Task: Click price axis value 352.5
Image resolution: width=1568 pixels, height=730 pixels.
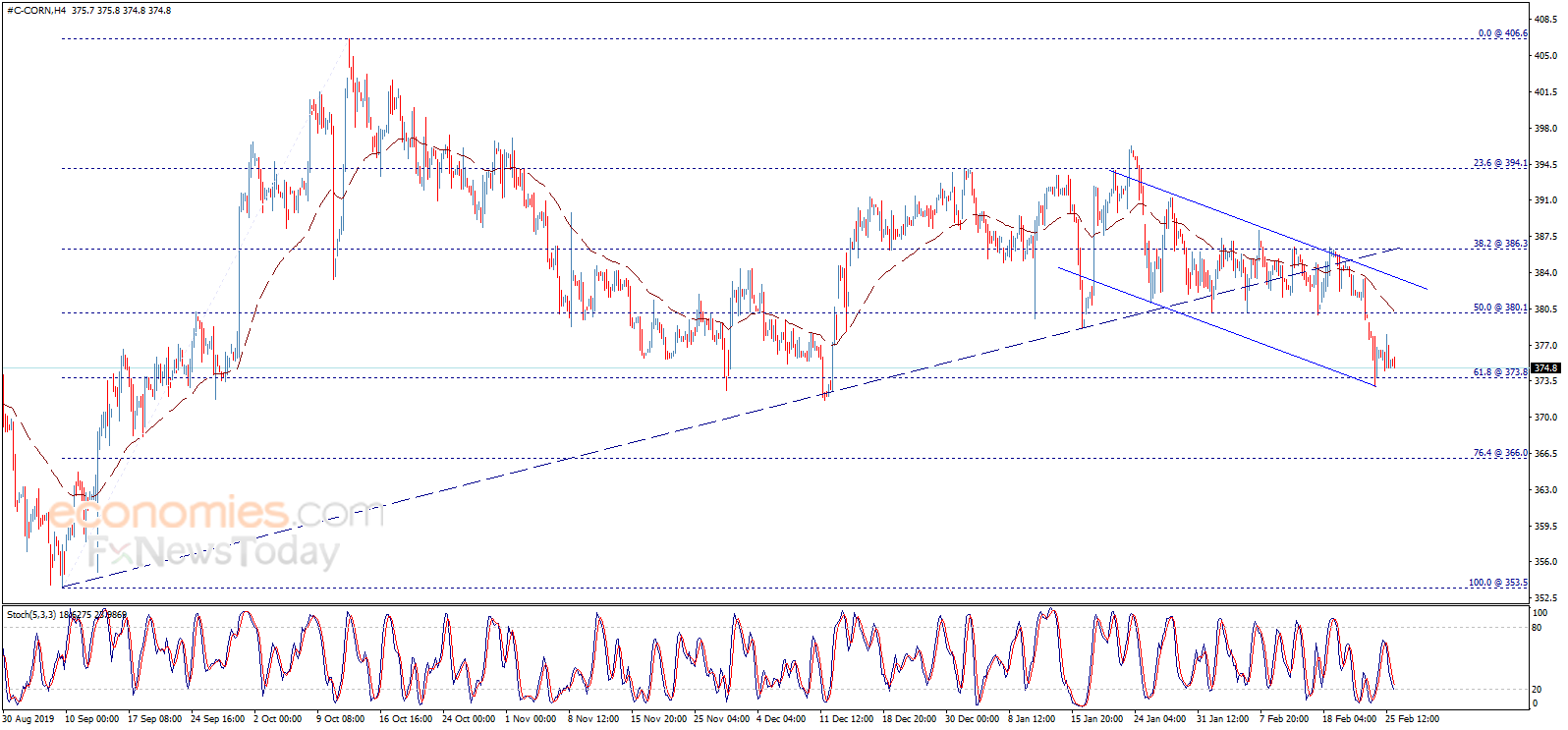Action: [1546, 598]
